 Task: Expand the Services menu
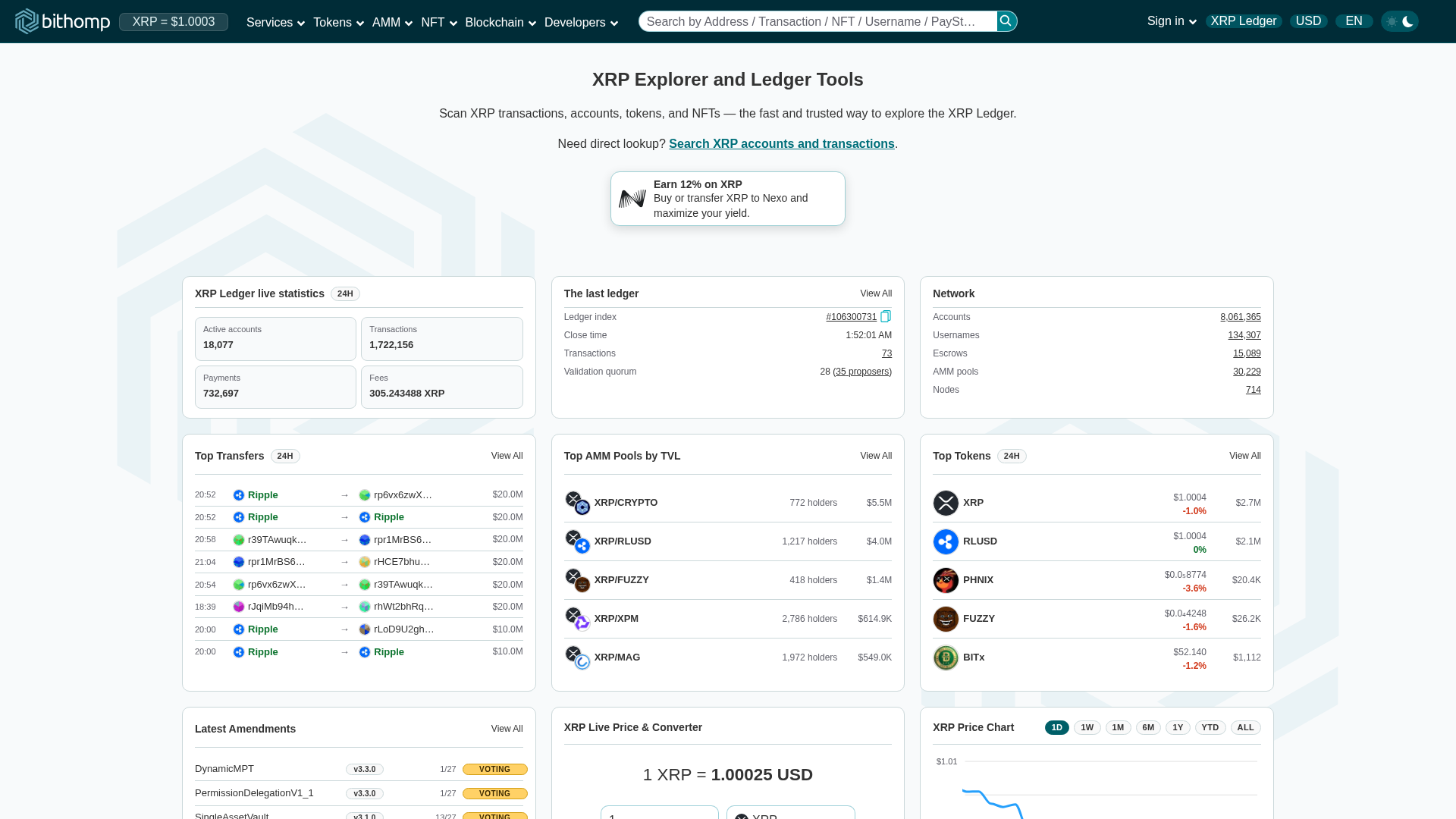coord(275,23)
